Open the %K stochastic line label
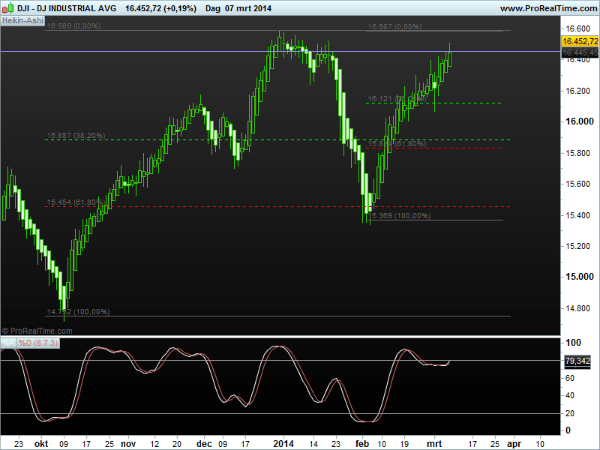The height and width of the screenshot is (450, 600). (8, 343)
